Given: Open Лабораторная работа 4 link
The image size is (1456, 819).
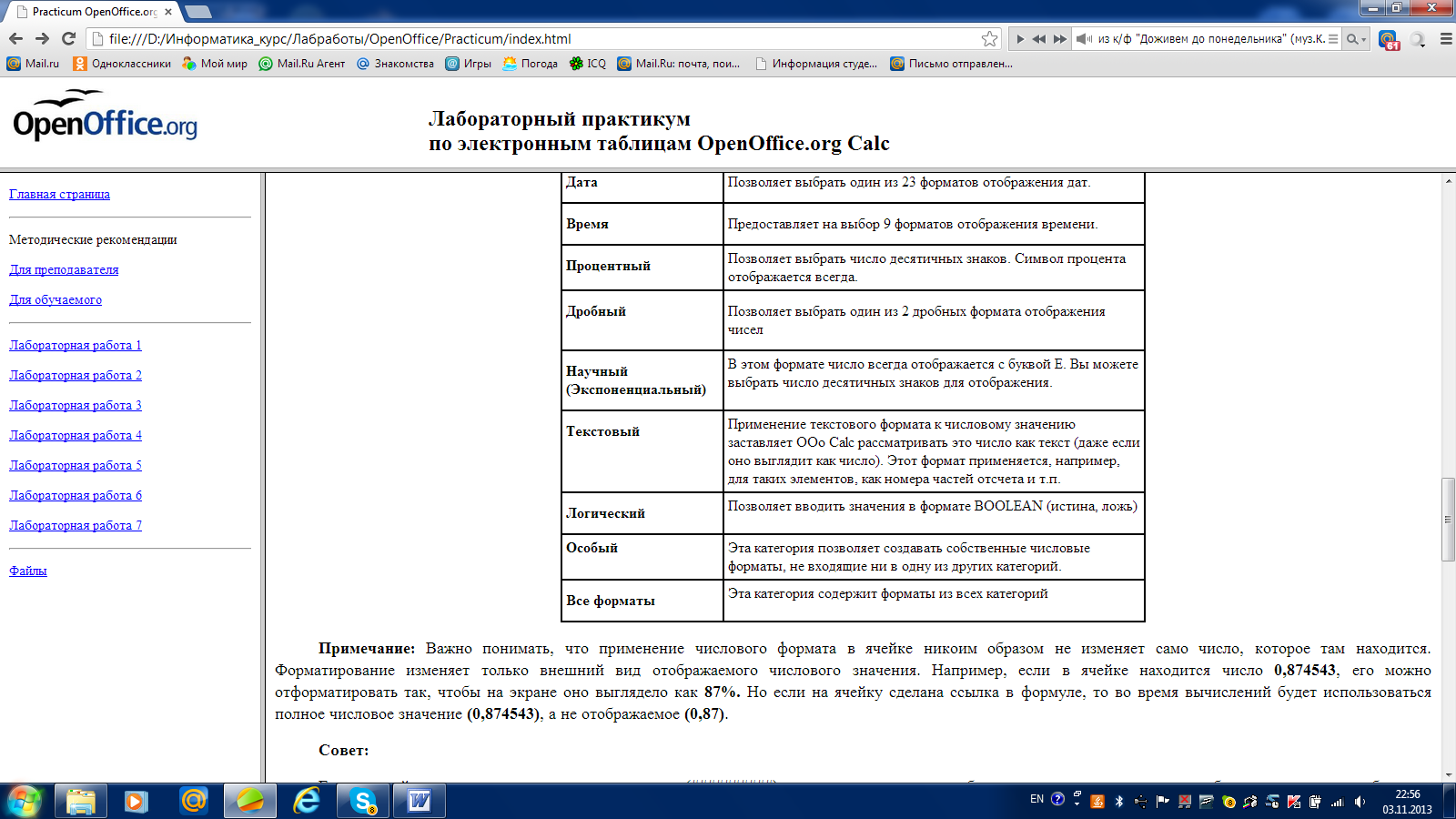Looking at the screenshot, I should point(76,435).
